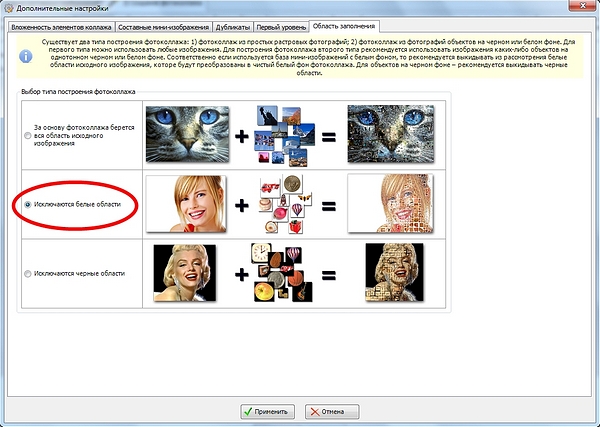Click the cat photo mosaic result image
The height and width of the screenshot is (427, 600).
pyautogui.click(x=391, y=134)
